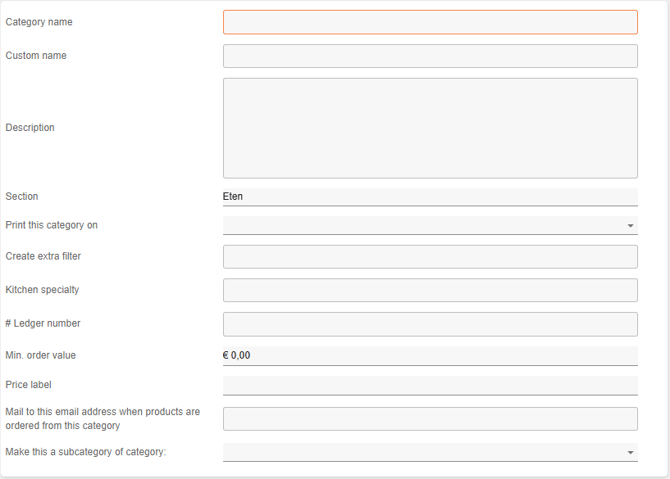Image resolution: width=670 pixels, height=479 pixels.
Task: Focus the Kitchen specialty field
Action: pos(430,290)
